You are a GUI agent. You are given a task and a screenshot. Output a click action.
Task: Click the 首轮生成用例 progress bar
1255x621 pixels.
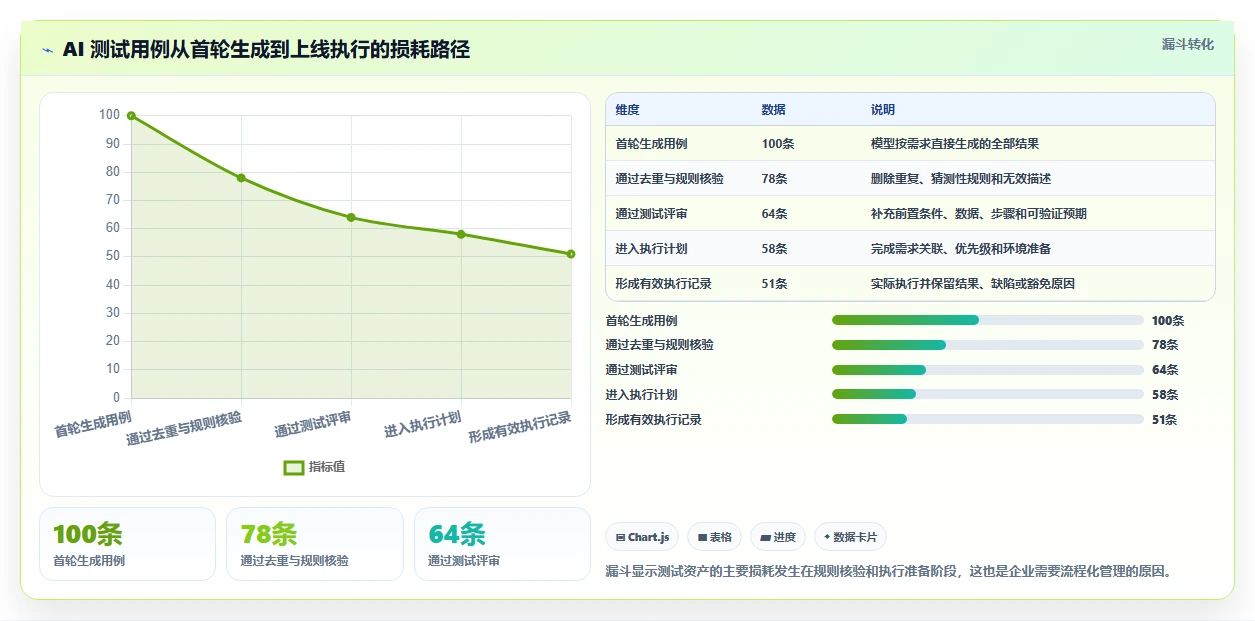pos(988,320)
